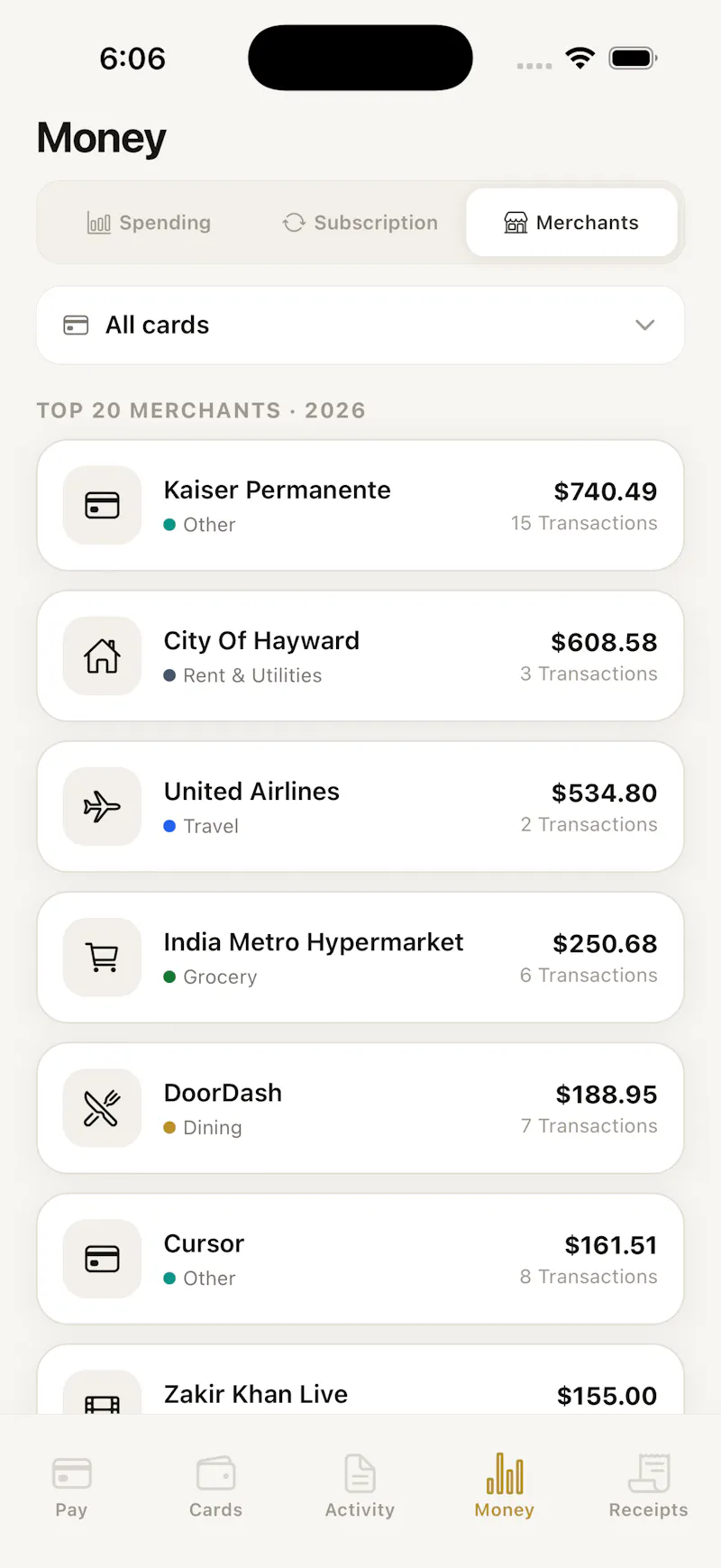
Task: View the $740.49 Kaiser Permanente total
Action: [605, 491]
